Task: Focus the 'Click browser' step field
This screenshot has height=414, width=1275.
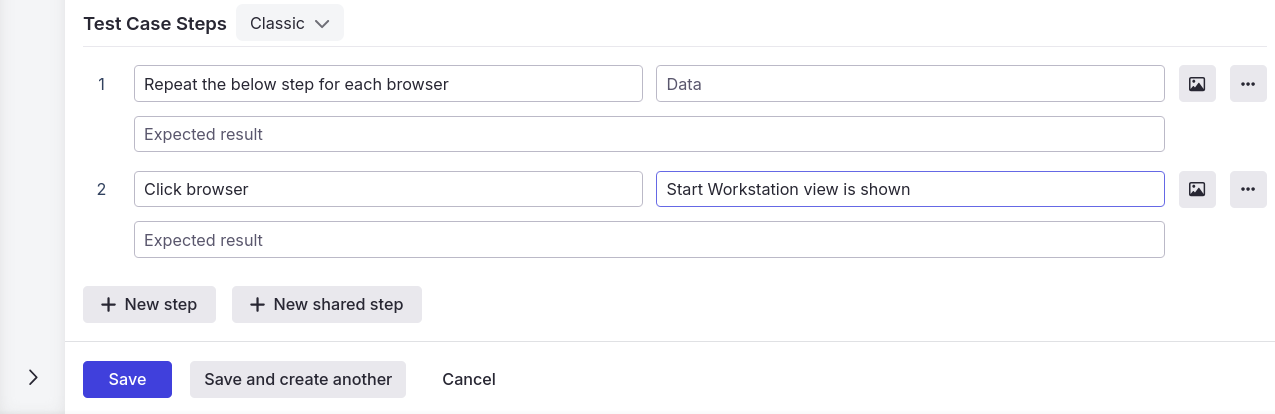Action: (388, 189)
